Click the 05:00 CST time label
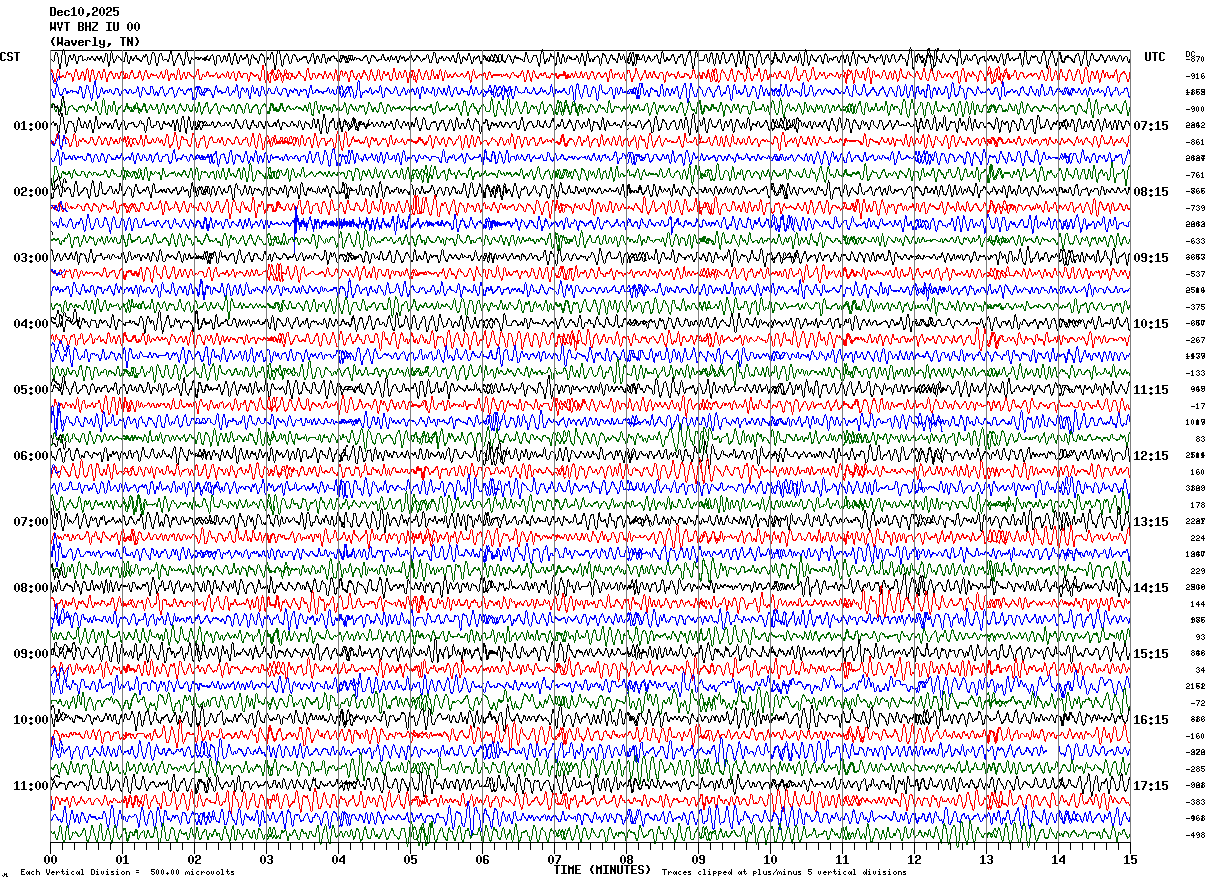The width and height of the screenshot is (1210, 886). coord(31,390)
